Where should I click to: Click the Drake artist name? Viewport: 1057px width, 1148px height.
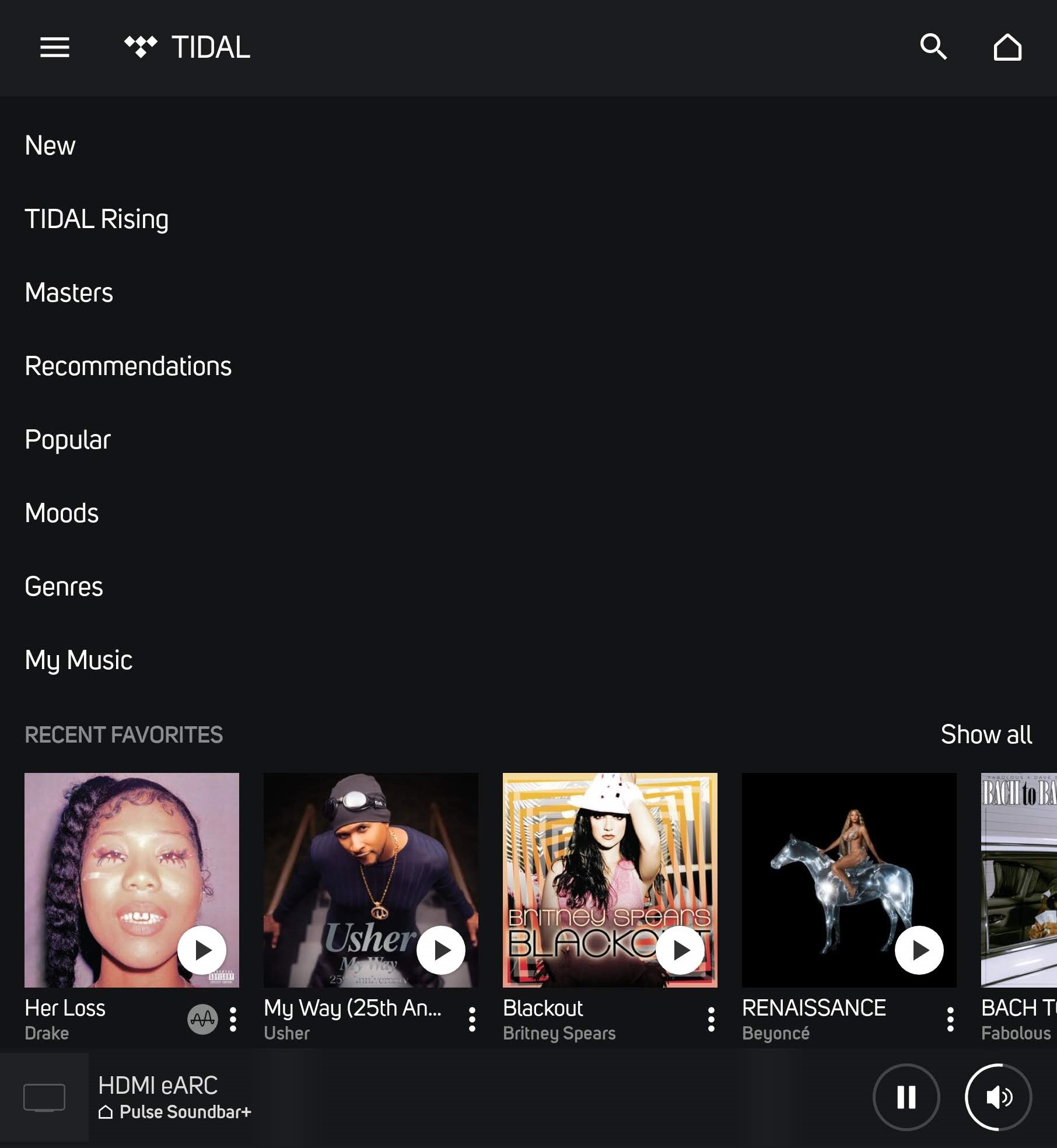point(47,1033)
